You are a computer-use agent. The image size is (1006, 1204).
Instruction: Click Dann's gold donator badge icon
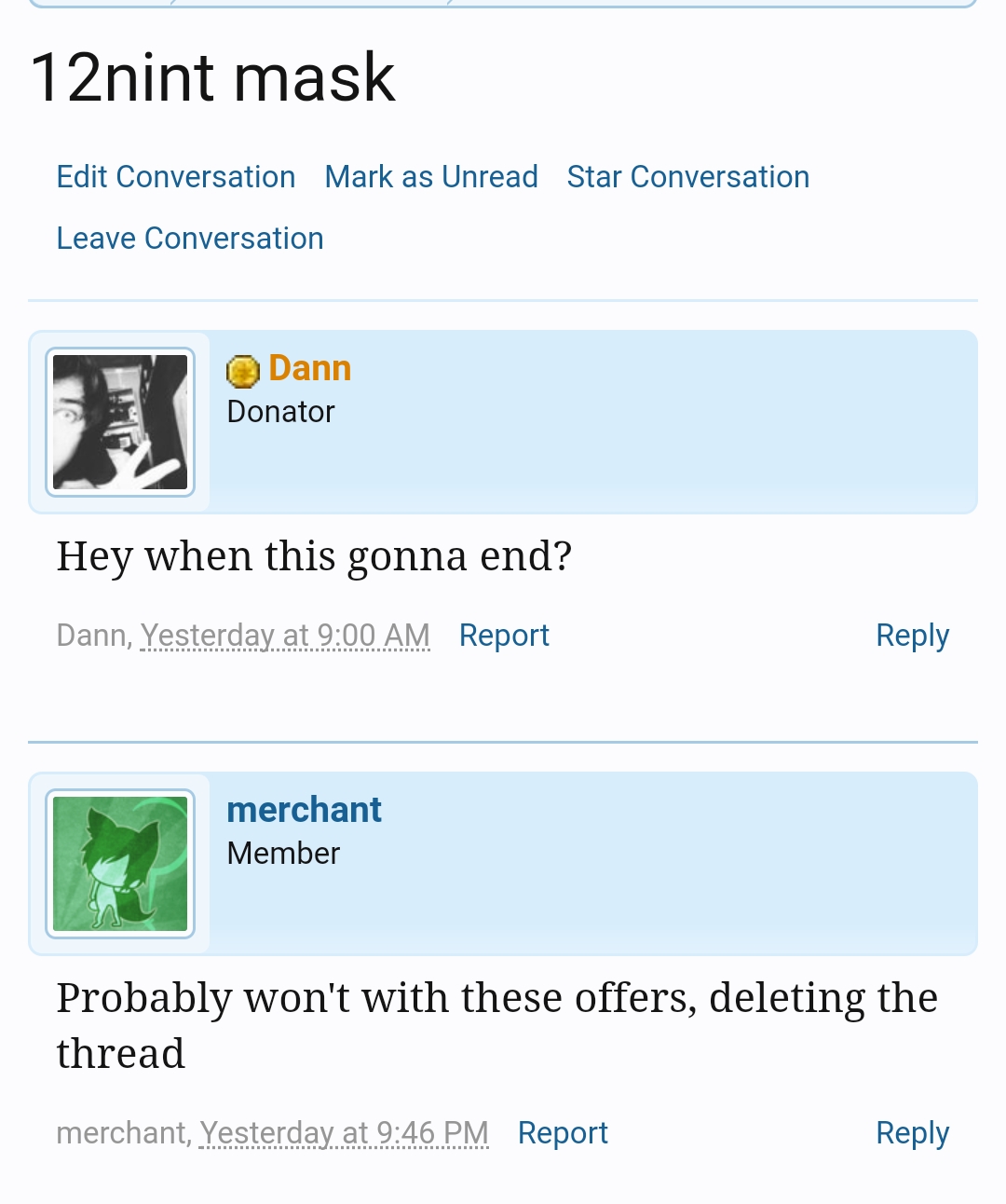coord(242,371)
